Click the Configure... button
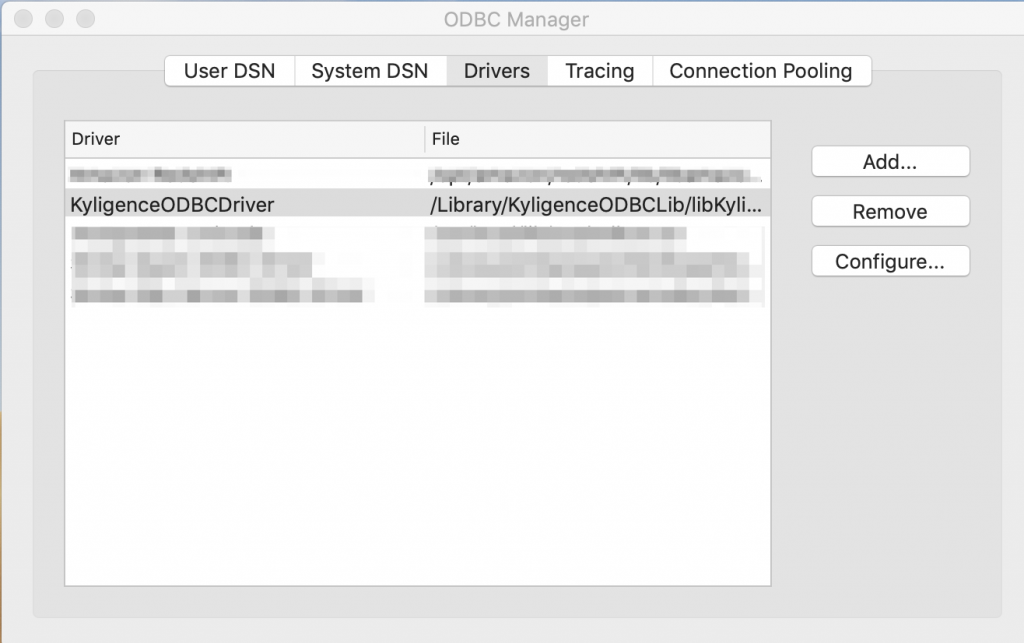This screenshot has height=643, width=1024. tap(889, 261)
